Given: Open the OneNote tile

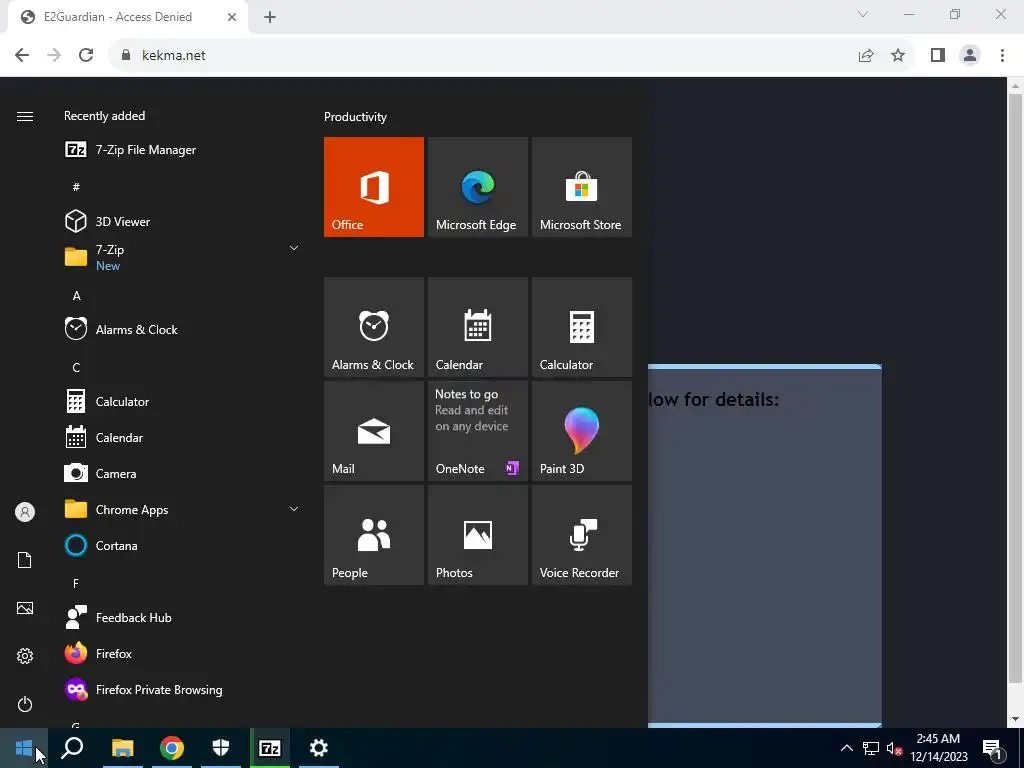Looking at the screenshot, I should [x=477, y=431].
